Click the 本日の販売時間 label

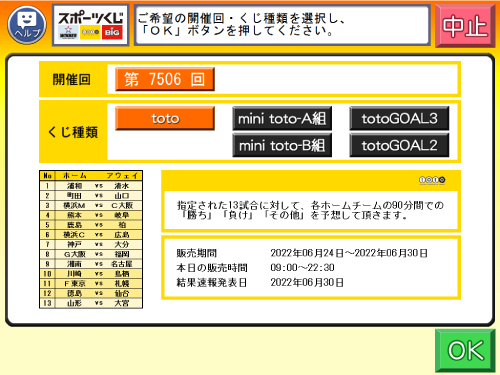coord(212,268)
